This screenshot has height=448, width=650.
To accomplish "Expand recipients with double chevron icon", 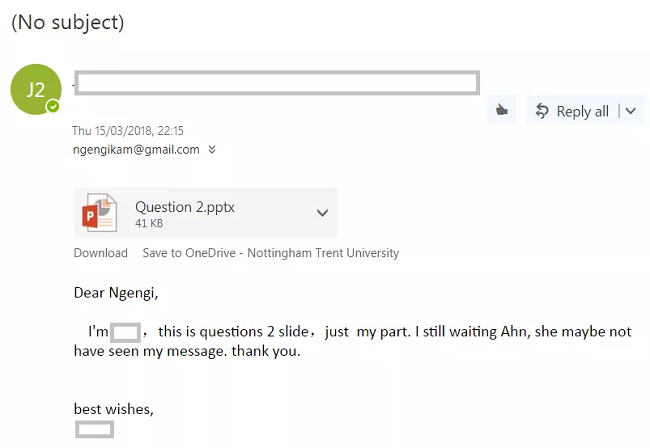I will click(212, 149).
